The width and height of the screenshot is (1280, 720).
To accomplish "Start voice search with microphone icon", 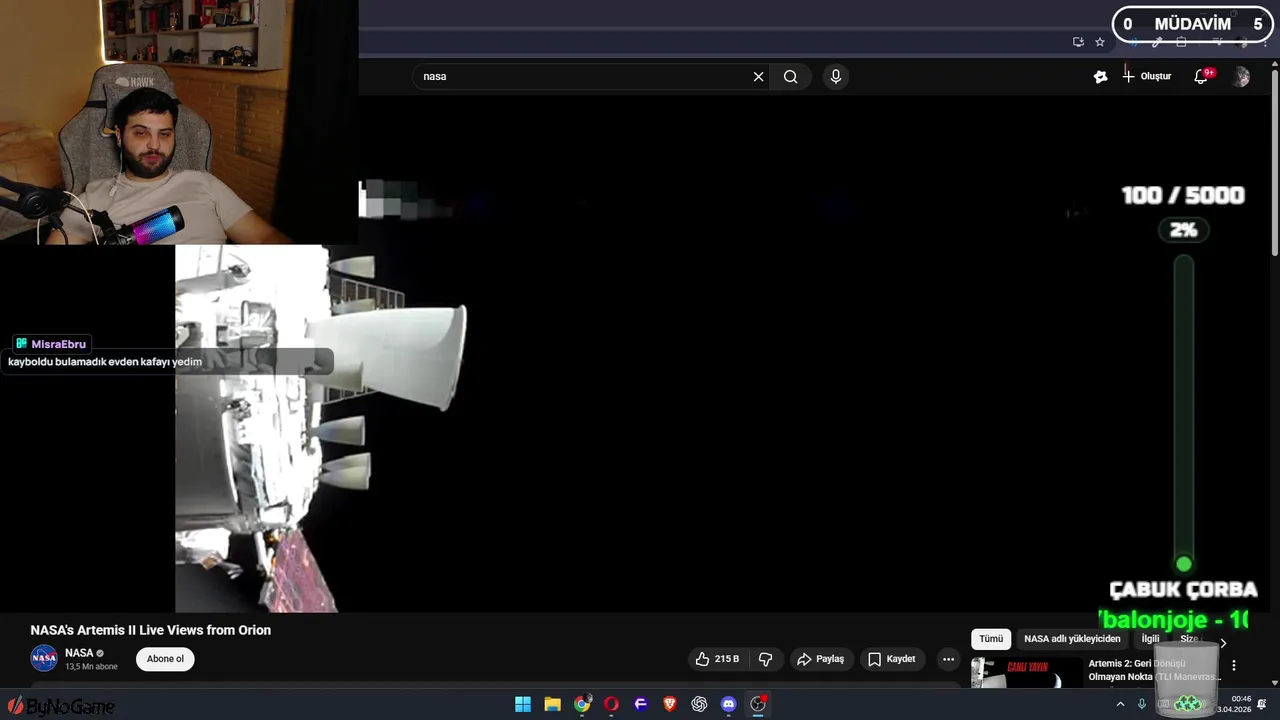I will [x=836, y=77].
